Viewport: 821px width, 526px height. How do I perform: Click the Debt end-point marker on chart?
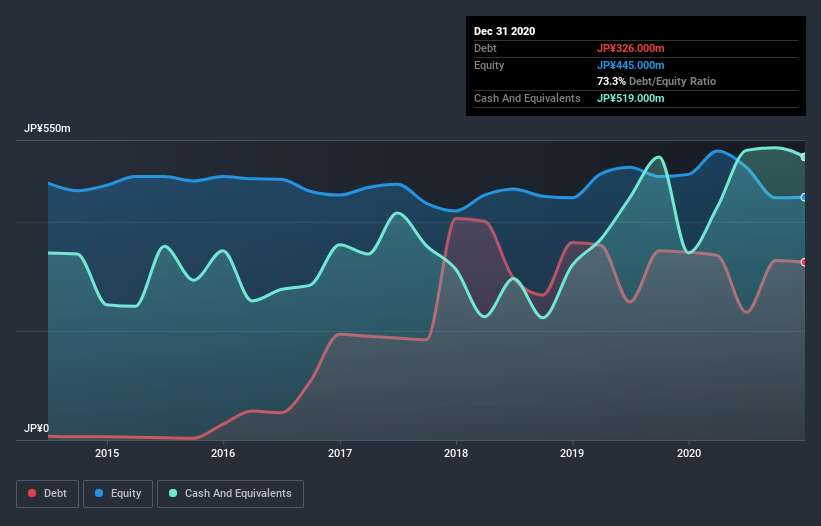pyautogui.click(x=804, y=262)
